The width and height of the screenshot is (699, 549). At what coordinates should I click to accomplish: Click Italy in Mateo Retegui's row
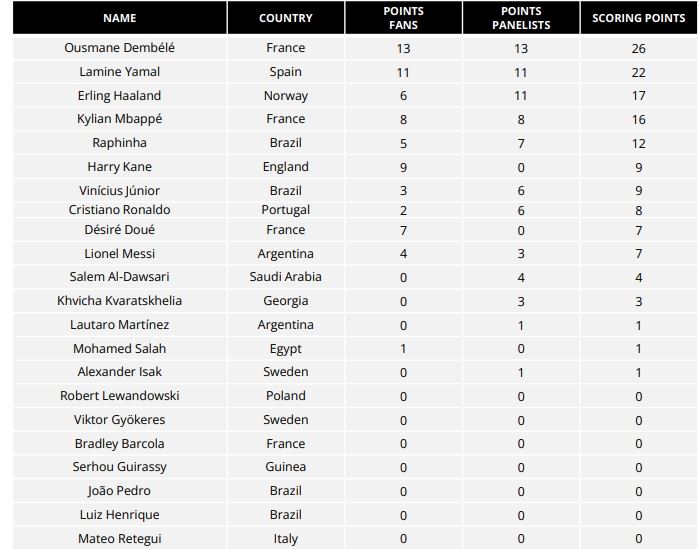click(x=285, y=539)
